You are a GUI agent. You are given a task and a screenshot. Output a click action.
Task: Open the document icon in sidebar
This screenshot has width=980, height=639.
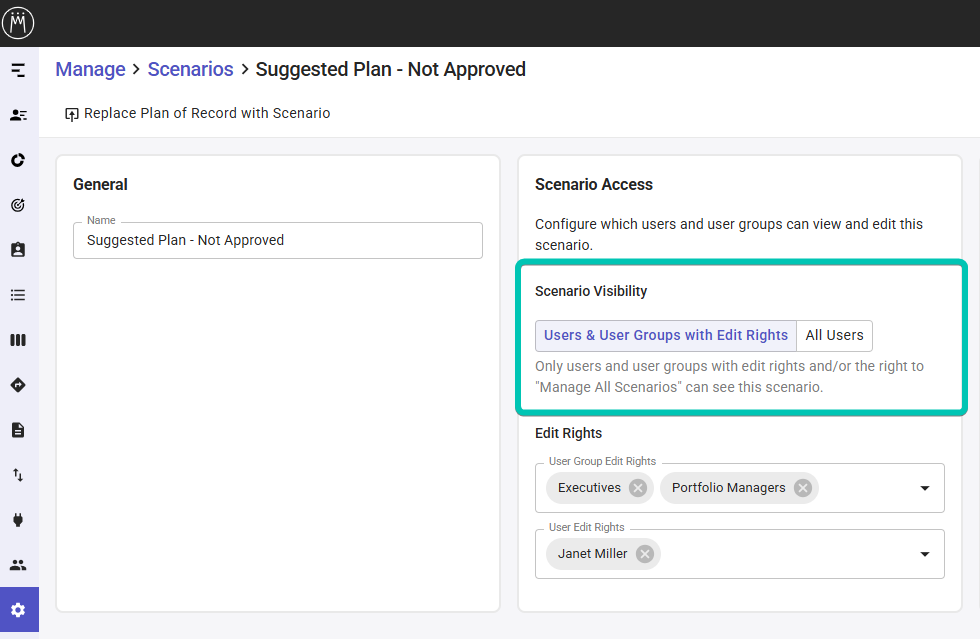tap(18, 430)
